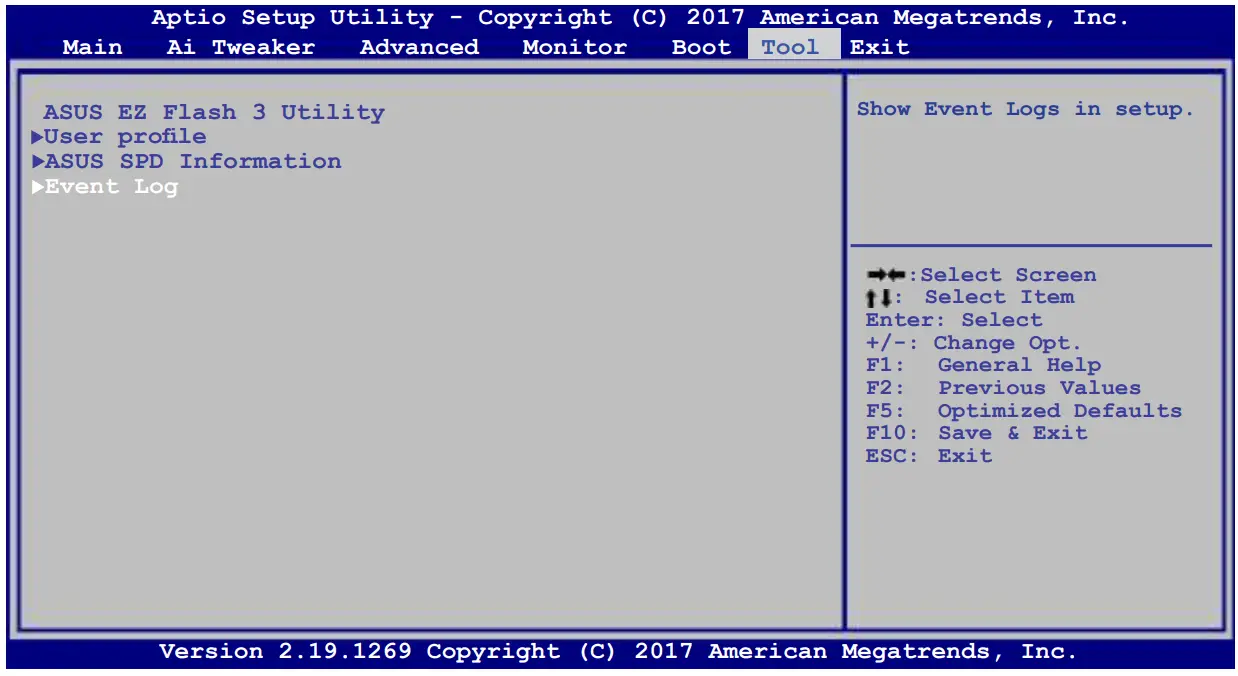Viewport: 1238px width, 676px height.
Task: Expand the ASUS SPD Information triangle
Action: click(37, 161)
